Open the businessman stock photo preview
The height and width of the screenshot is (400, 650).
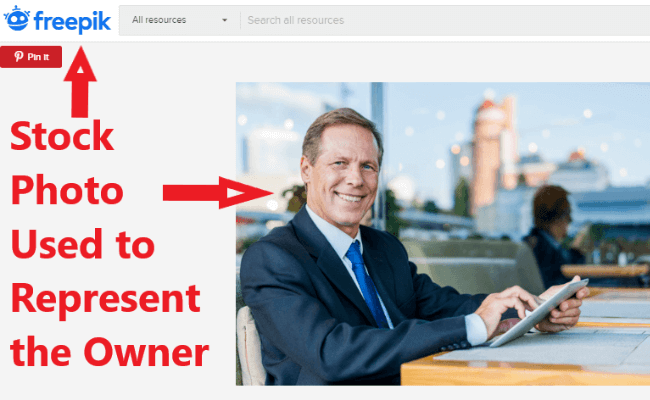443,234
